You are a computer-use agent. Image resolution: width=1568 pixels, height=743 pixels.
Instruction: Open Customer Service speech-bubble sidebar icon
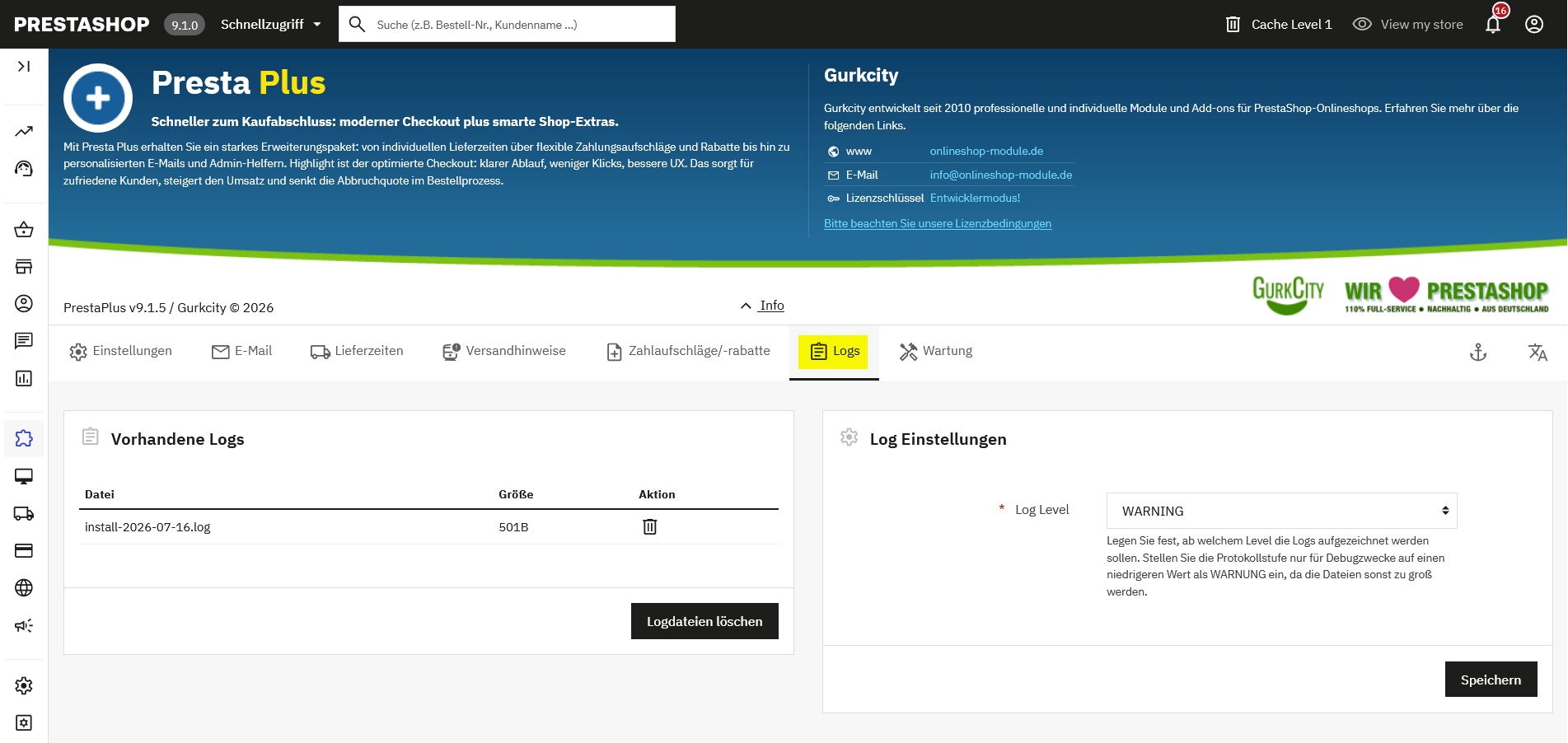click(x=24, y=340)
